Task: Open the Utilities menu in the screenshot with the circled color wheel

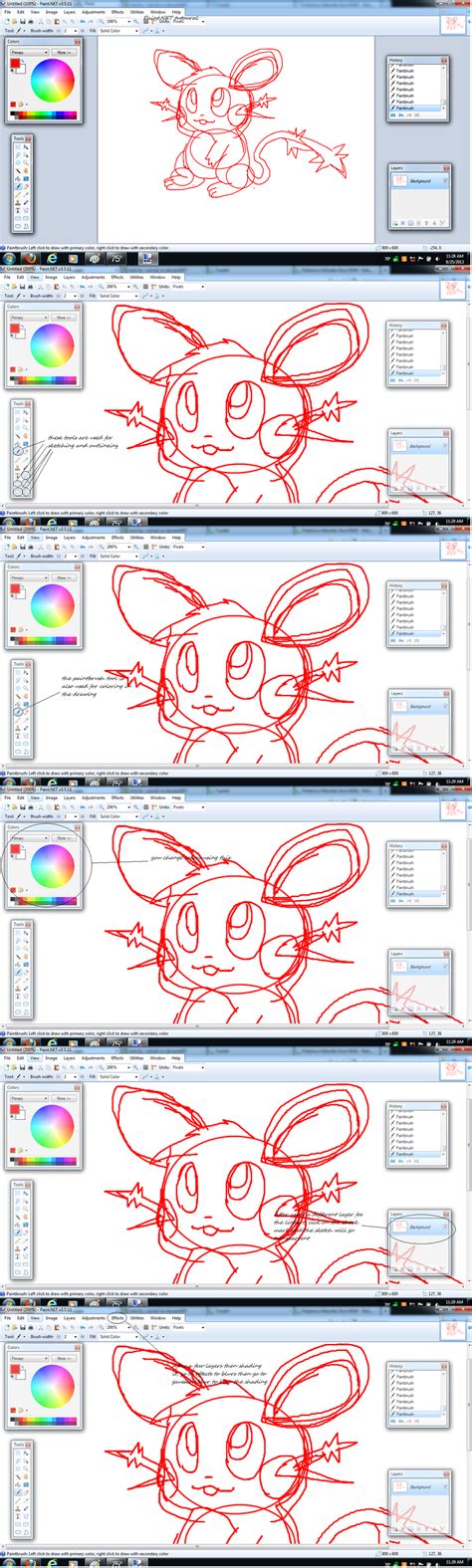Action: [x=136, y=797]
